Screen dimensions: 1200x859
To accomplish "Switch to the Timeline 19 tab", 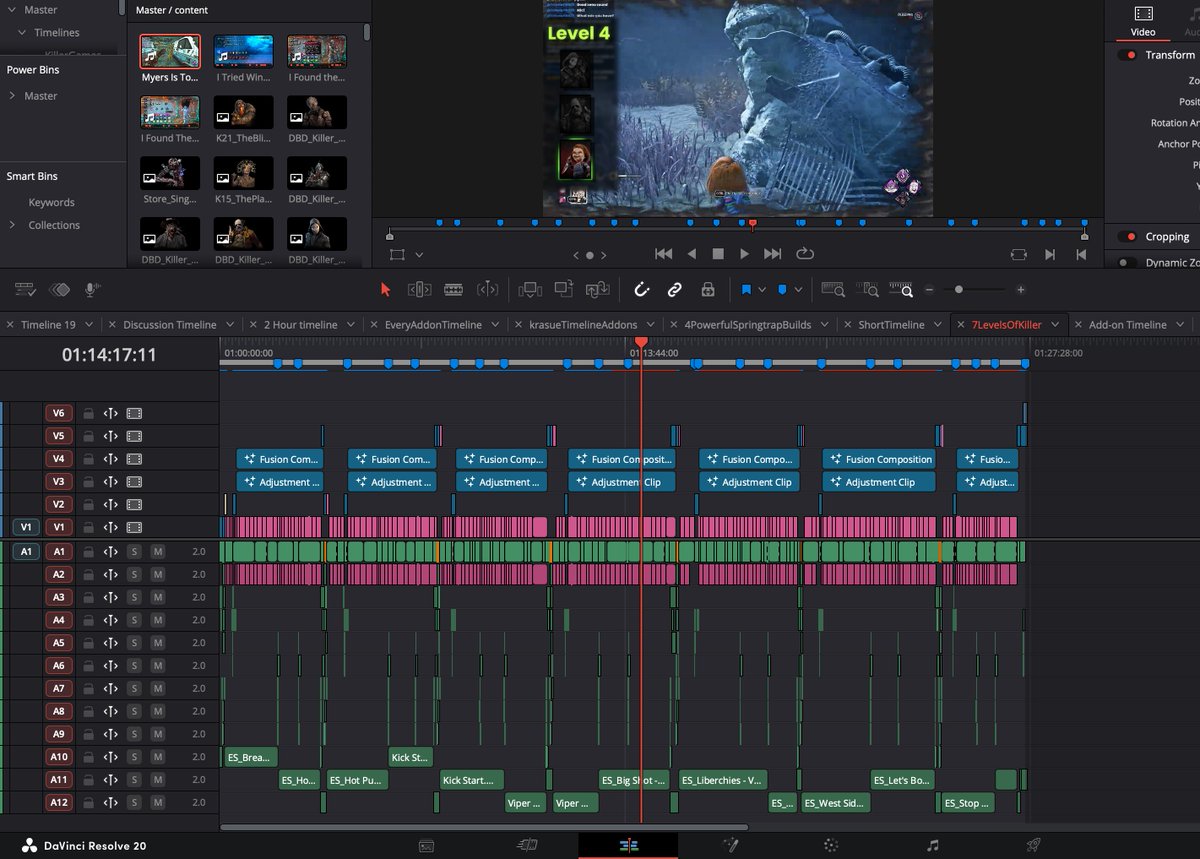I will pyautogui.click(x=48, y=325).
